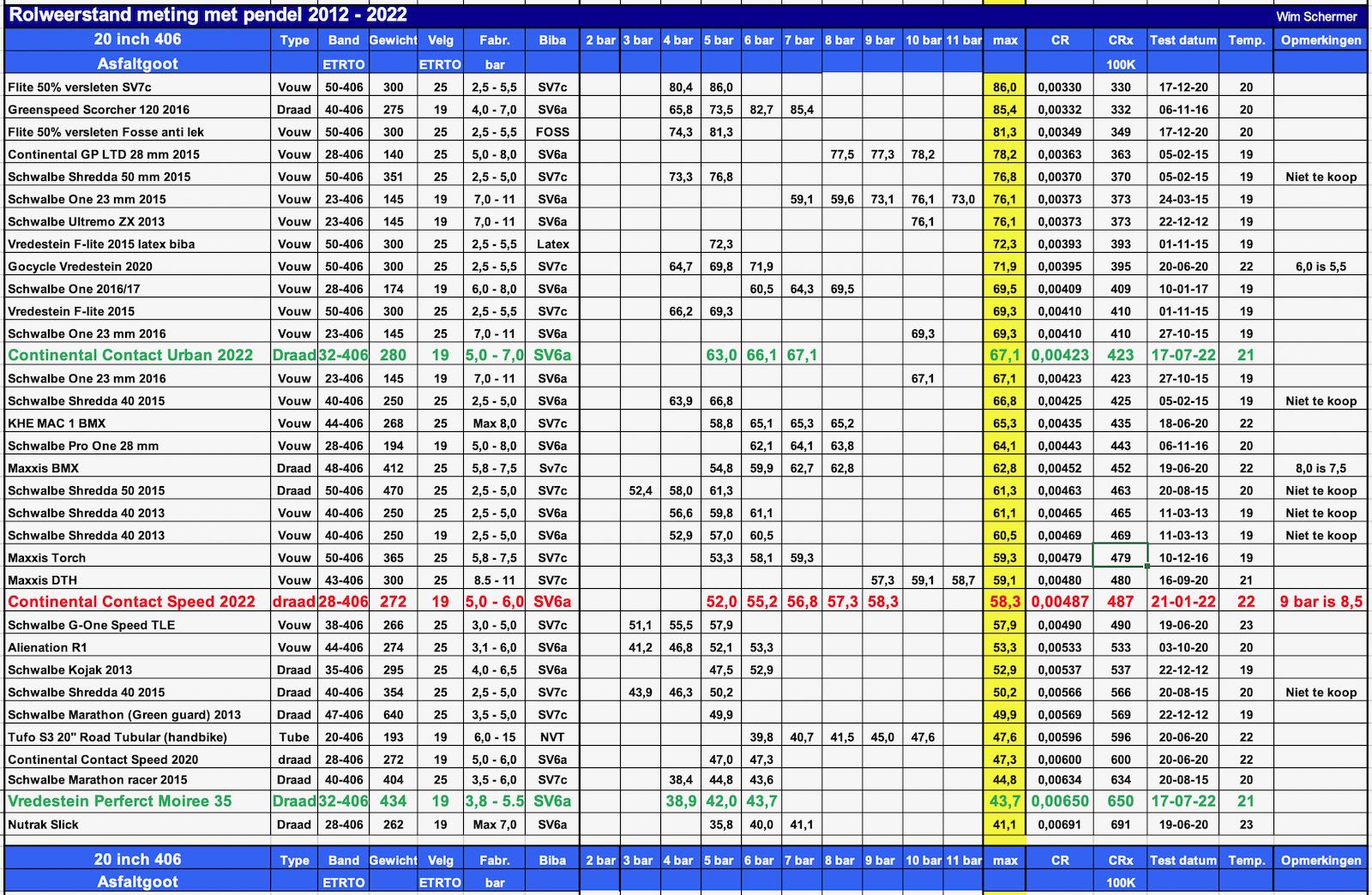Click the '6,0 - 15' pressure range cell
The height and width of the screenshot is (895, 1372).
pos(495,737)
